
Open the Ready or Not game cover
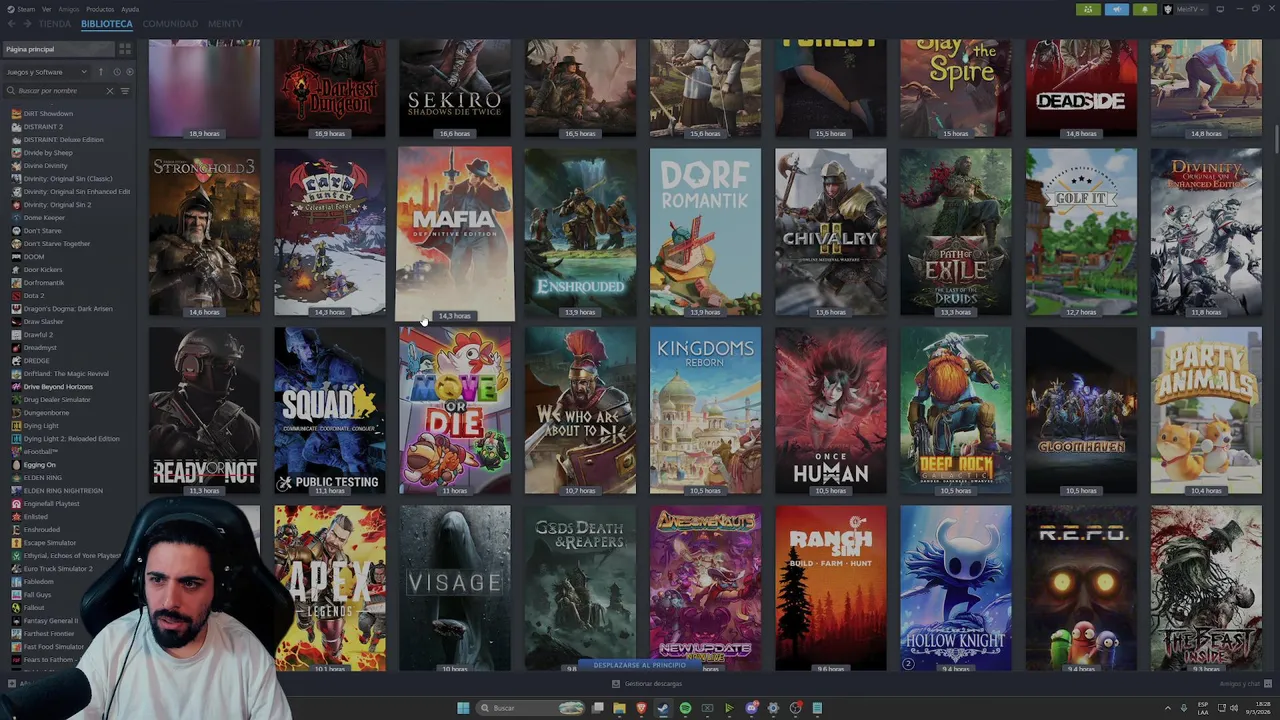(204, 410)
